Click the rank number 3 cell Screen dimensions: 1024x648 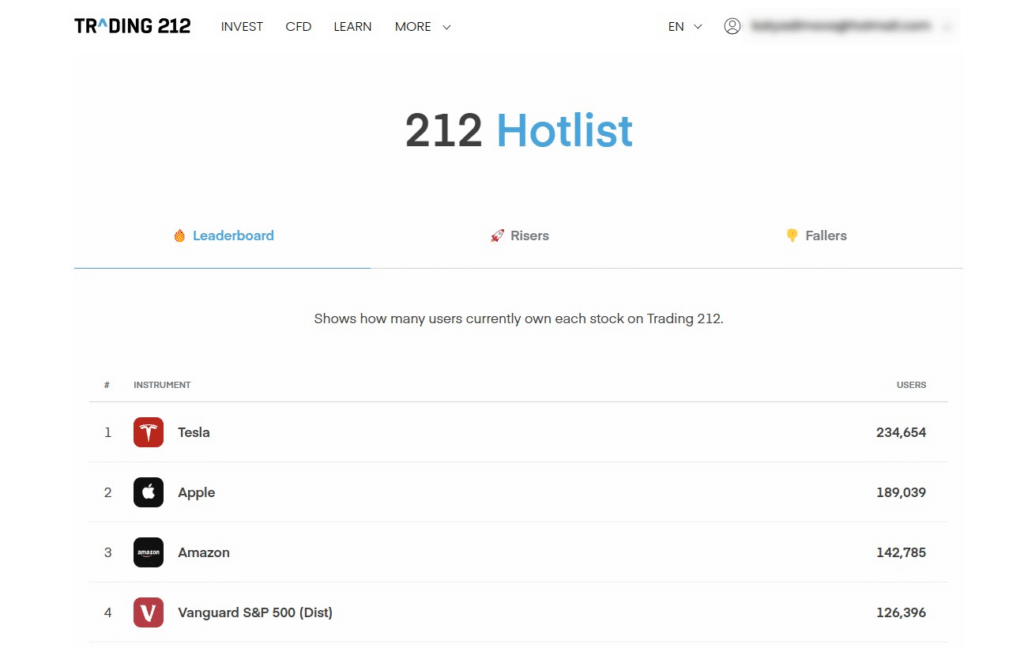(x=108, y=553)
